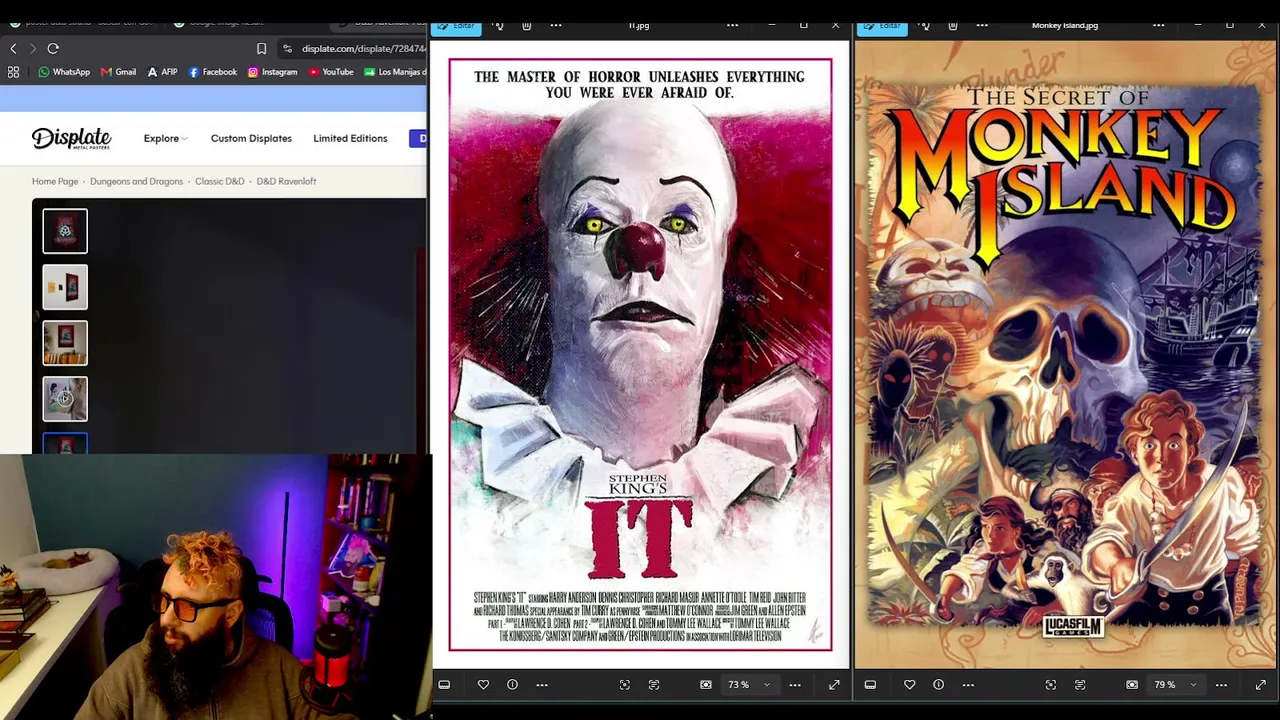Click the second scan-frame icon in Monkey Island viewer's bottom bar
This screenshot has width=1280, height=720.
coord(1080,685)
